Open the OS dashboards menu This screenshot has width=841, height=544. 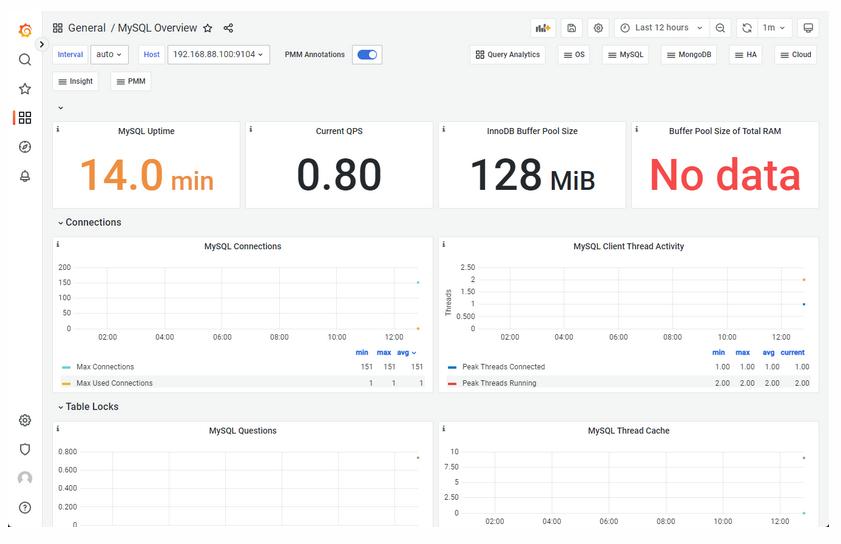pos(574,55)
